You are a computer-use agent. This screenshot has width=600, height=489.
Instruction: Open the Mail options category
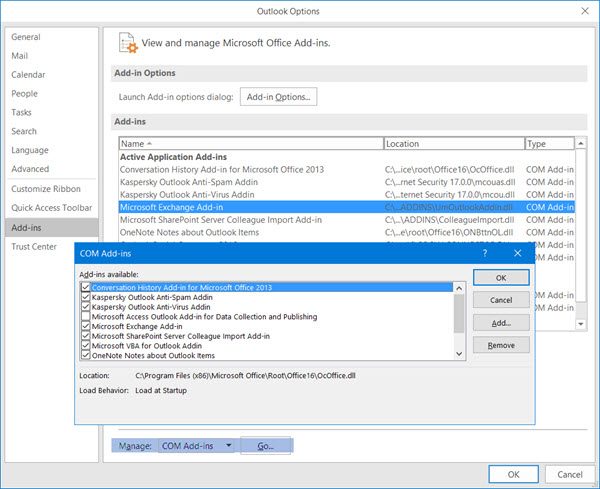(x=20, y=57)
